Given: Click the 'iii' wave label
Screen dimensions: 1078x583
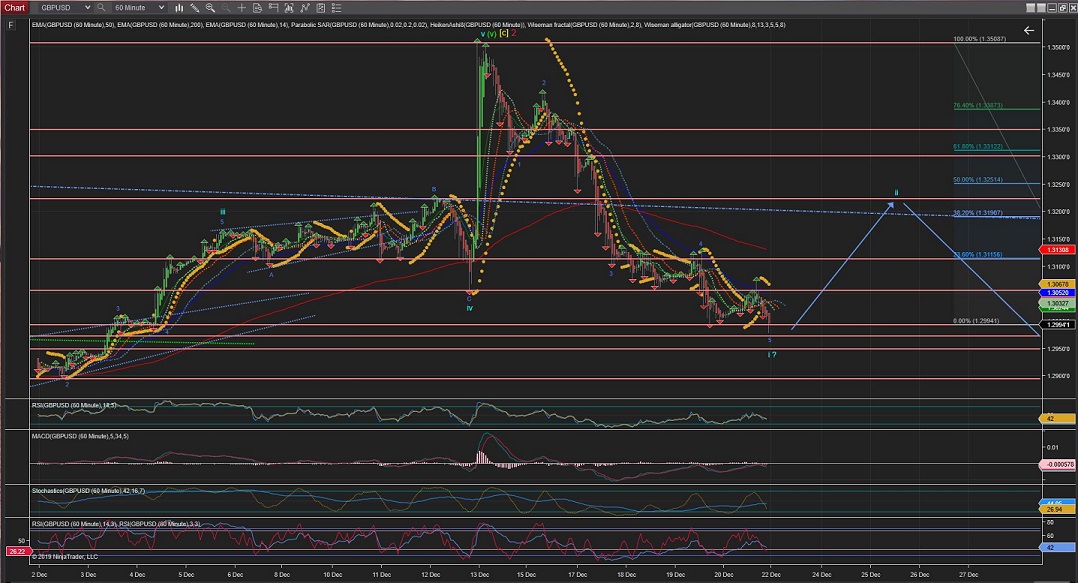Looking at the screenshot, I should [222, 212].
